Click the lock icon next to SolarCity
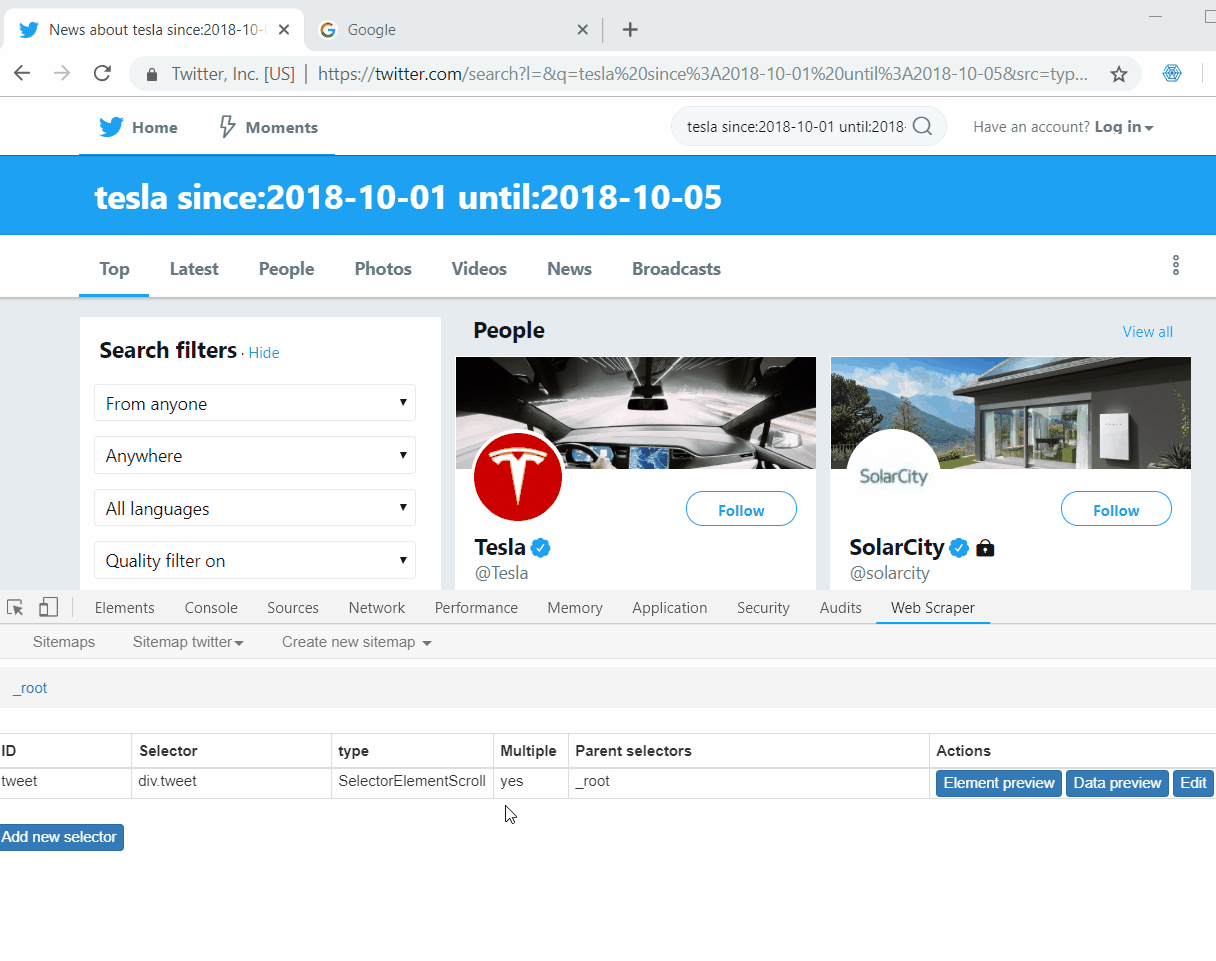This screenshot has height=961, width=1216. (985, 548)
